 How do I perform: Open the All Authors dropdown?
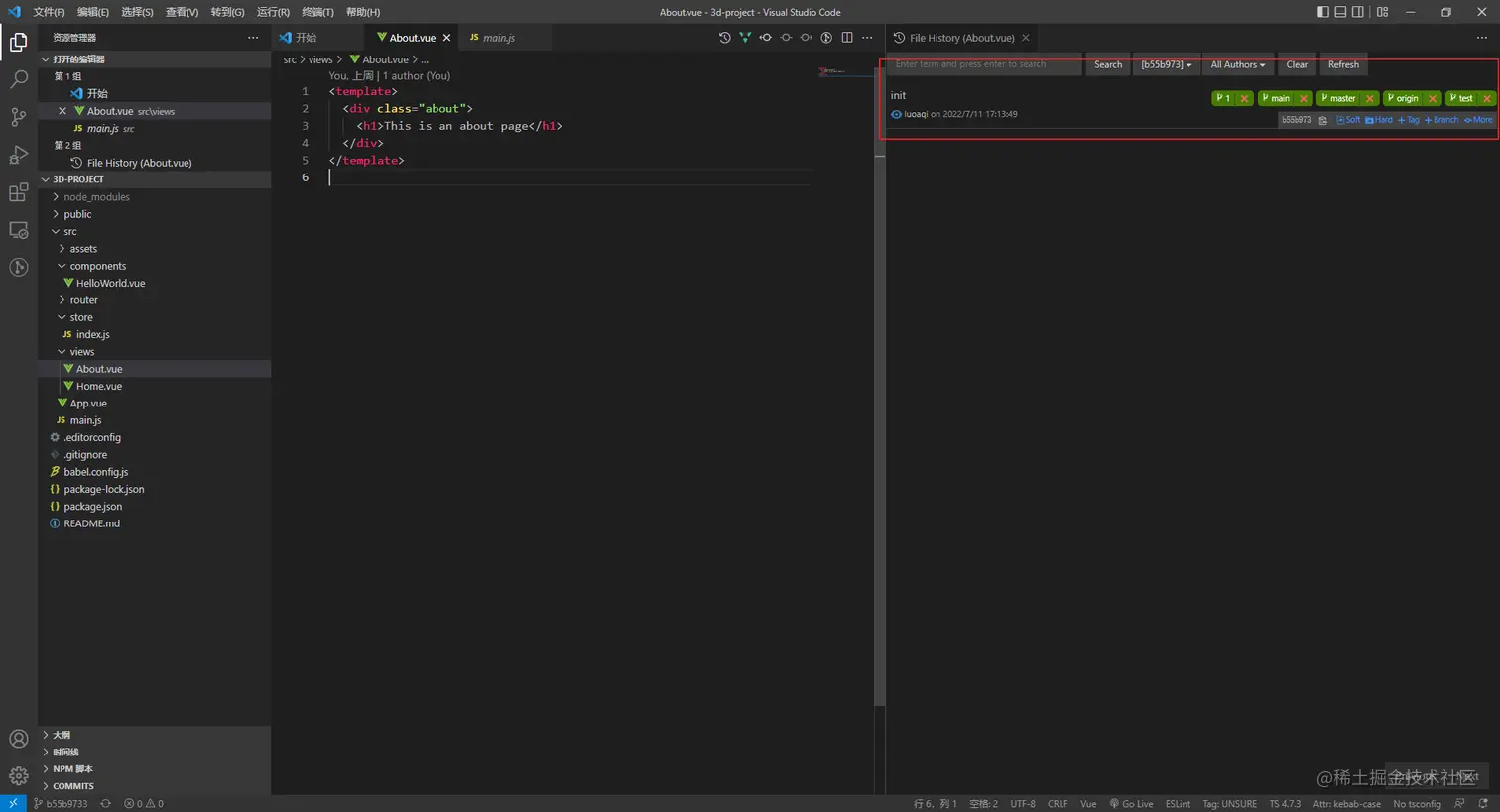click(1237, 65)
